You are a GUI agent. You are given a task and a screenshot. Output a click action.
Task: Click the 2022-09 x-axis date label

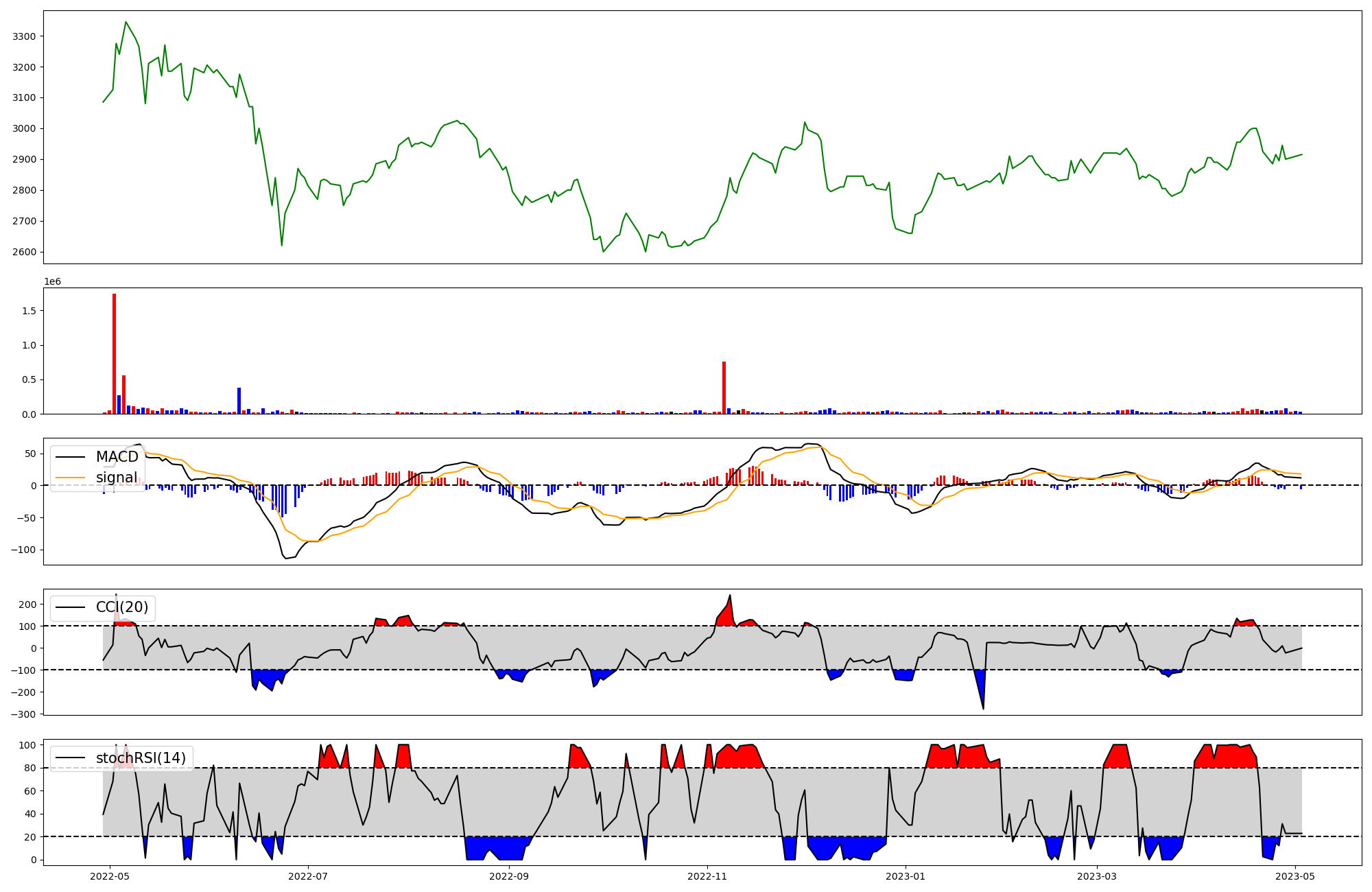[x=509, y=876]
